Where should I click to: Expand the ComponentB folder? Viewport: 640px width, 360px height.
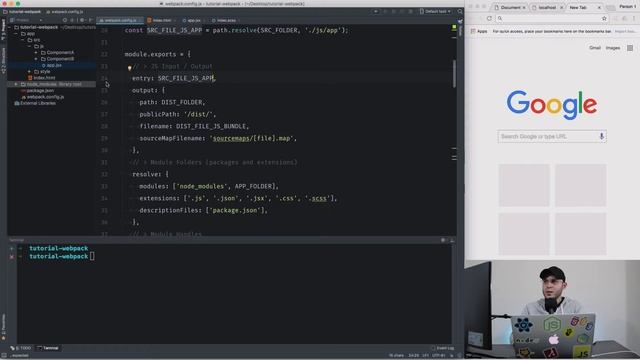(36, 59)
